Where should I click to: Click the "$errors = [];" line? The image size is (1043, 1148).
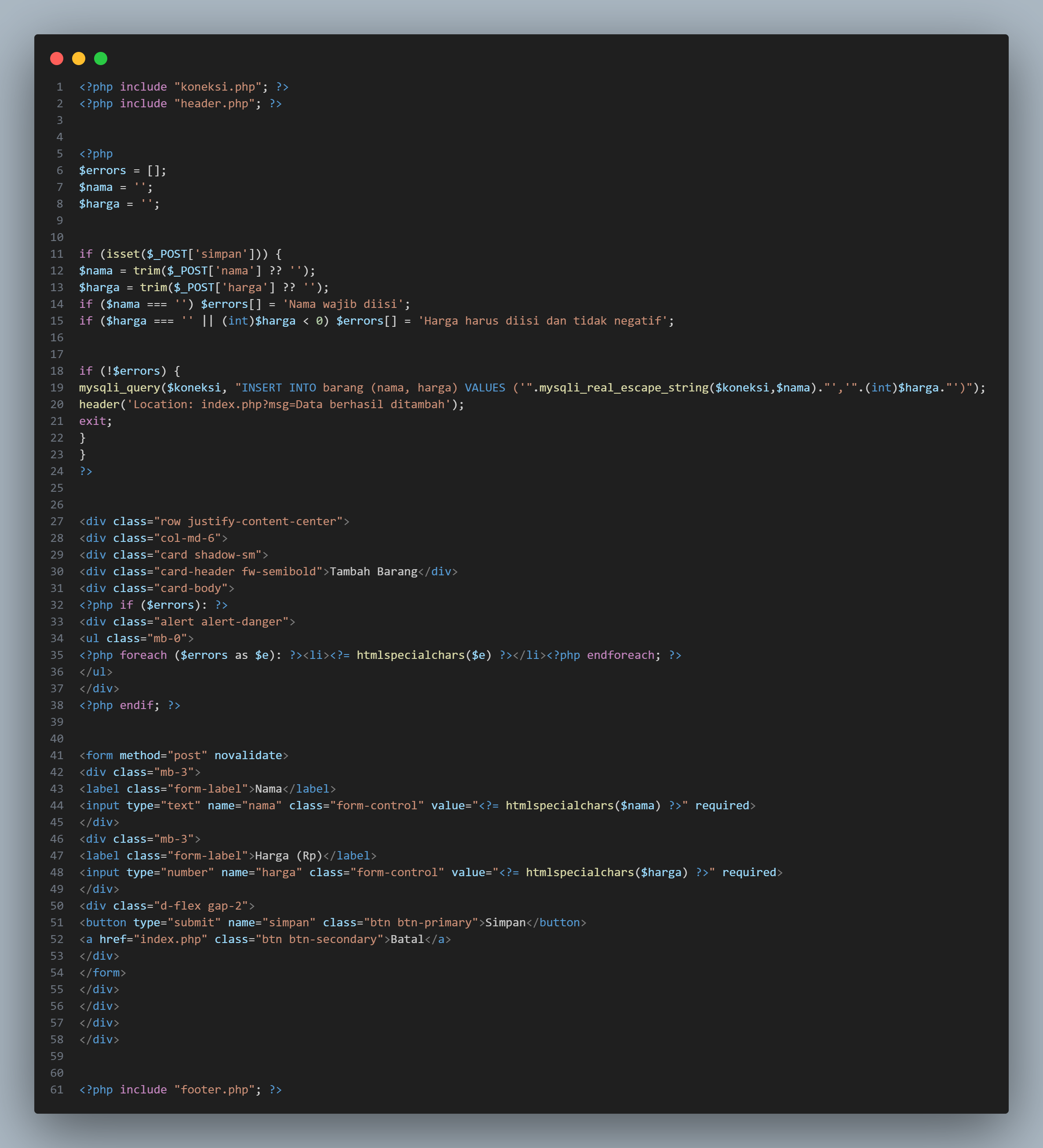tap(122, 170)
